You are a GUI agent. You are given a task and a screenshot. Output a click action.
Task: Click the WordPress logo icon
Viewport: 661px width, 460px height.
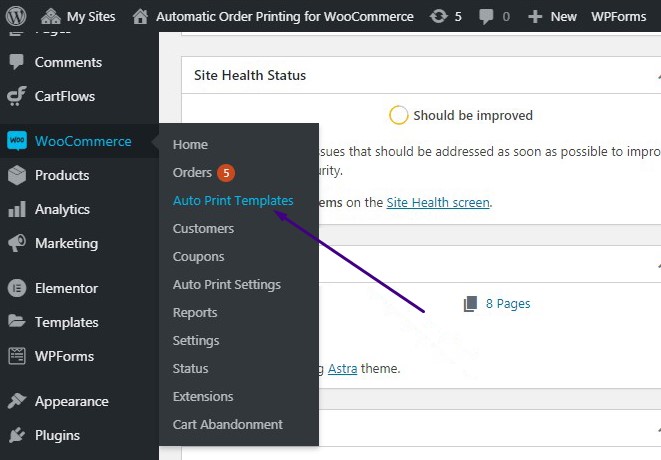(17, 16)
